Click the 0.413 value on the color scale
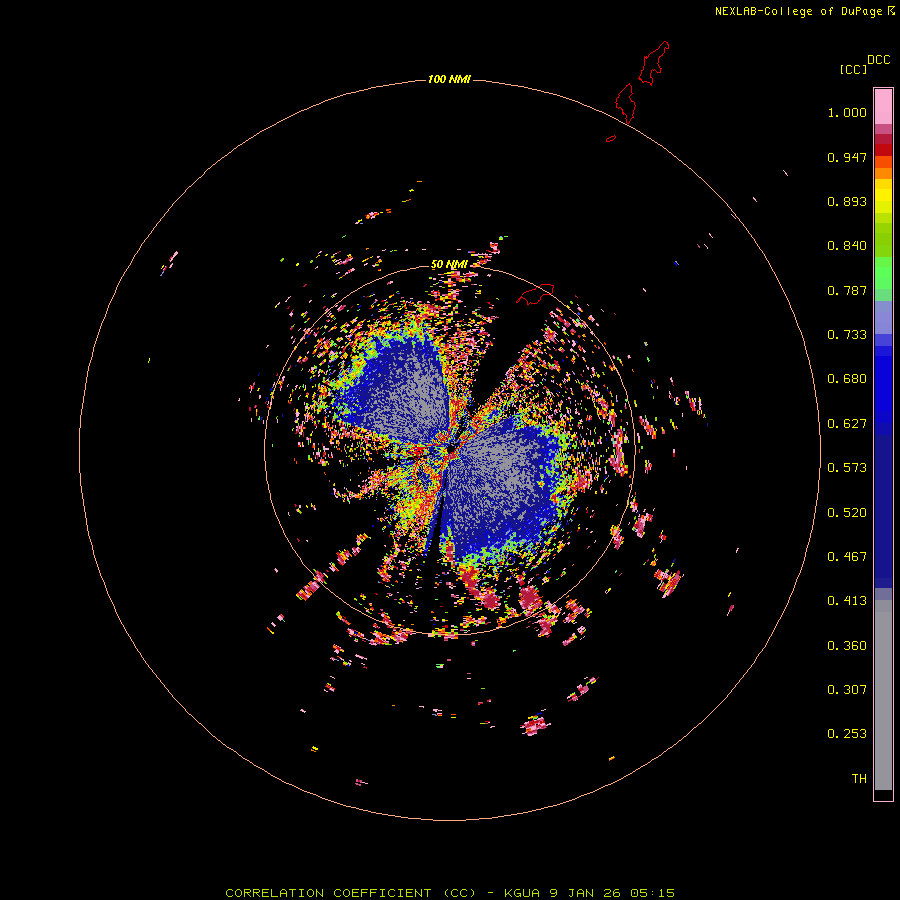900x900 pixels. [847, 601]
